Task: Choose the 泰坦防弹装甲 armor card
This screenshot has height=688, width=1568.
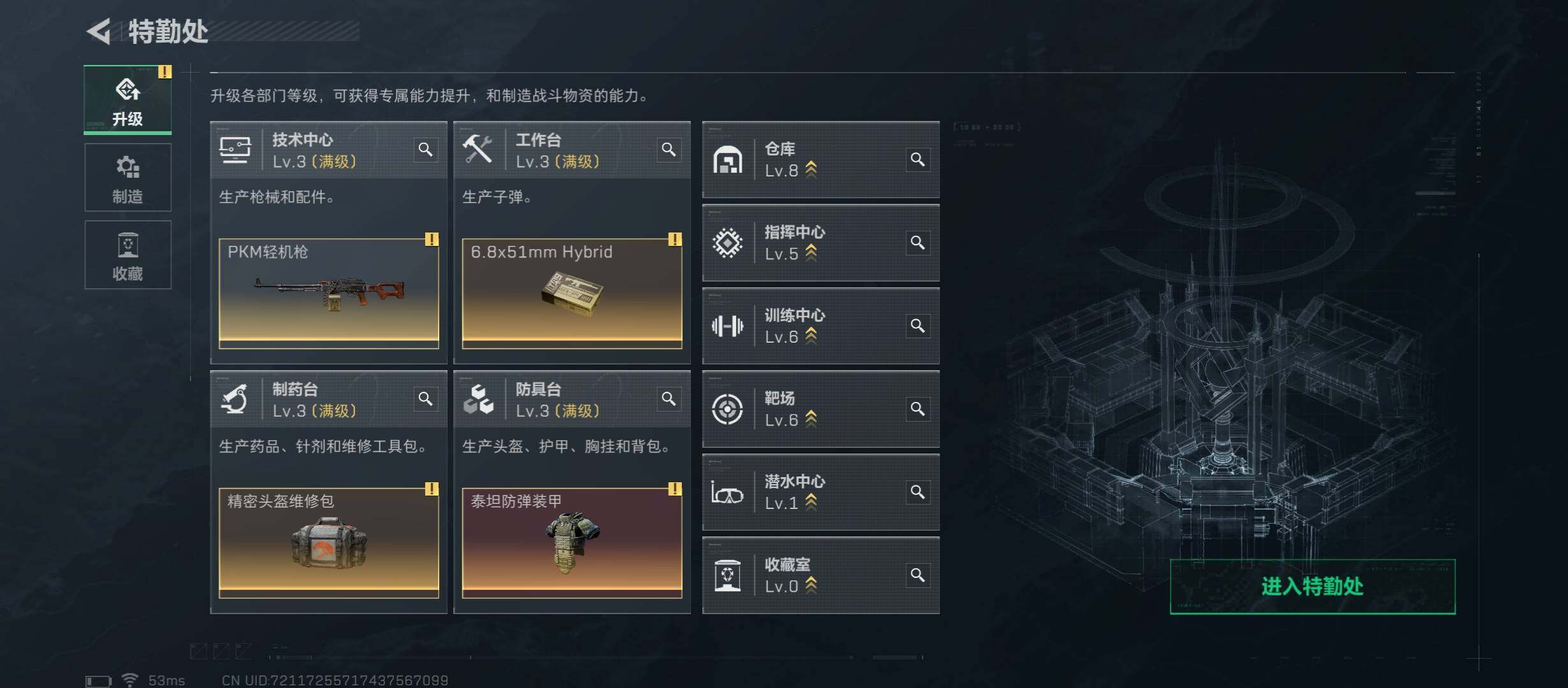Action: tap(572, 543)
